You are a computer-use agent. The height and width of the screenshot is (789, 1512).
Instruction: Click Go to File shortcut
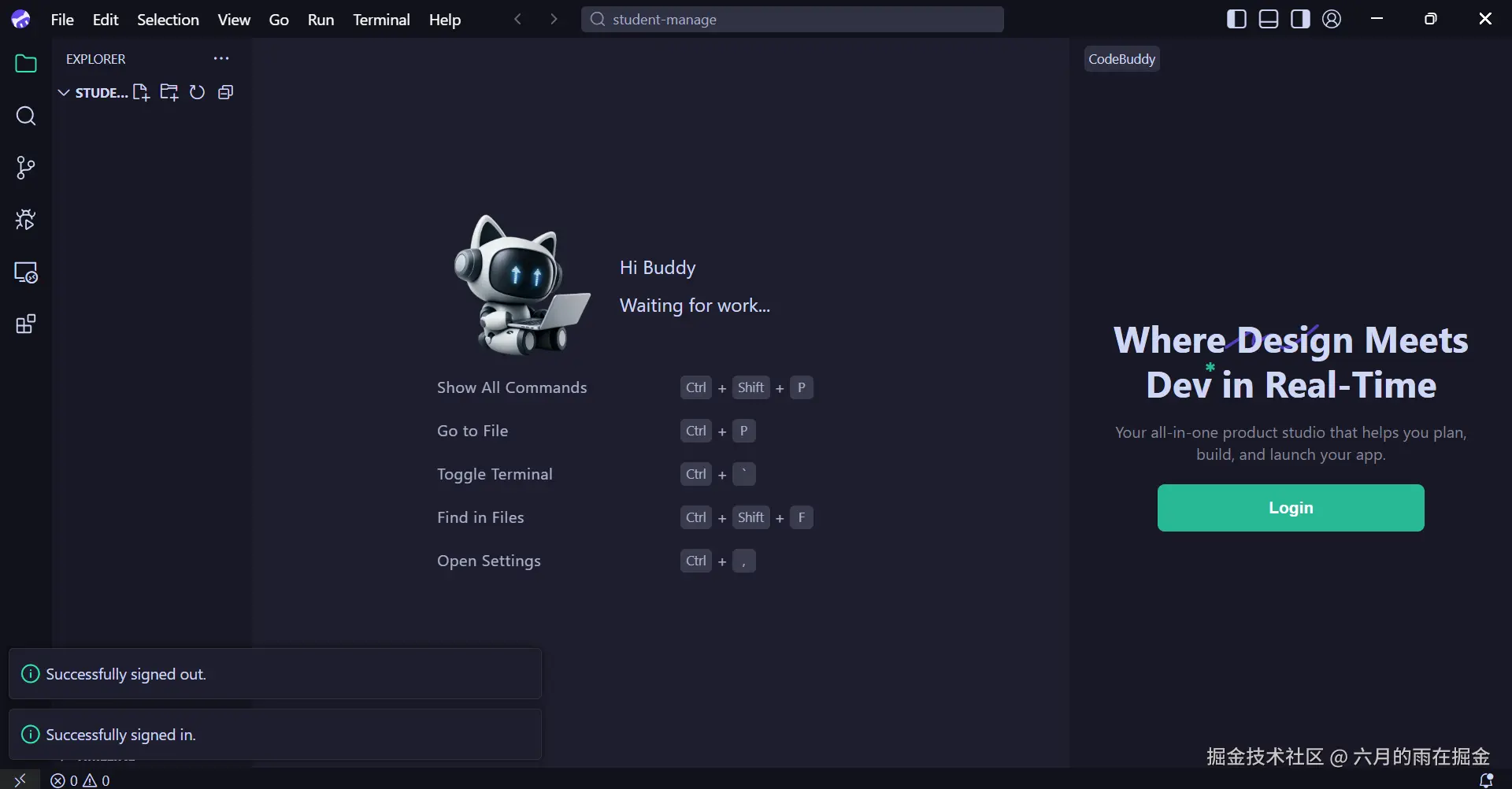472,431
